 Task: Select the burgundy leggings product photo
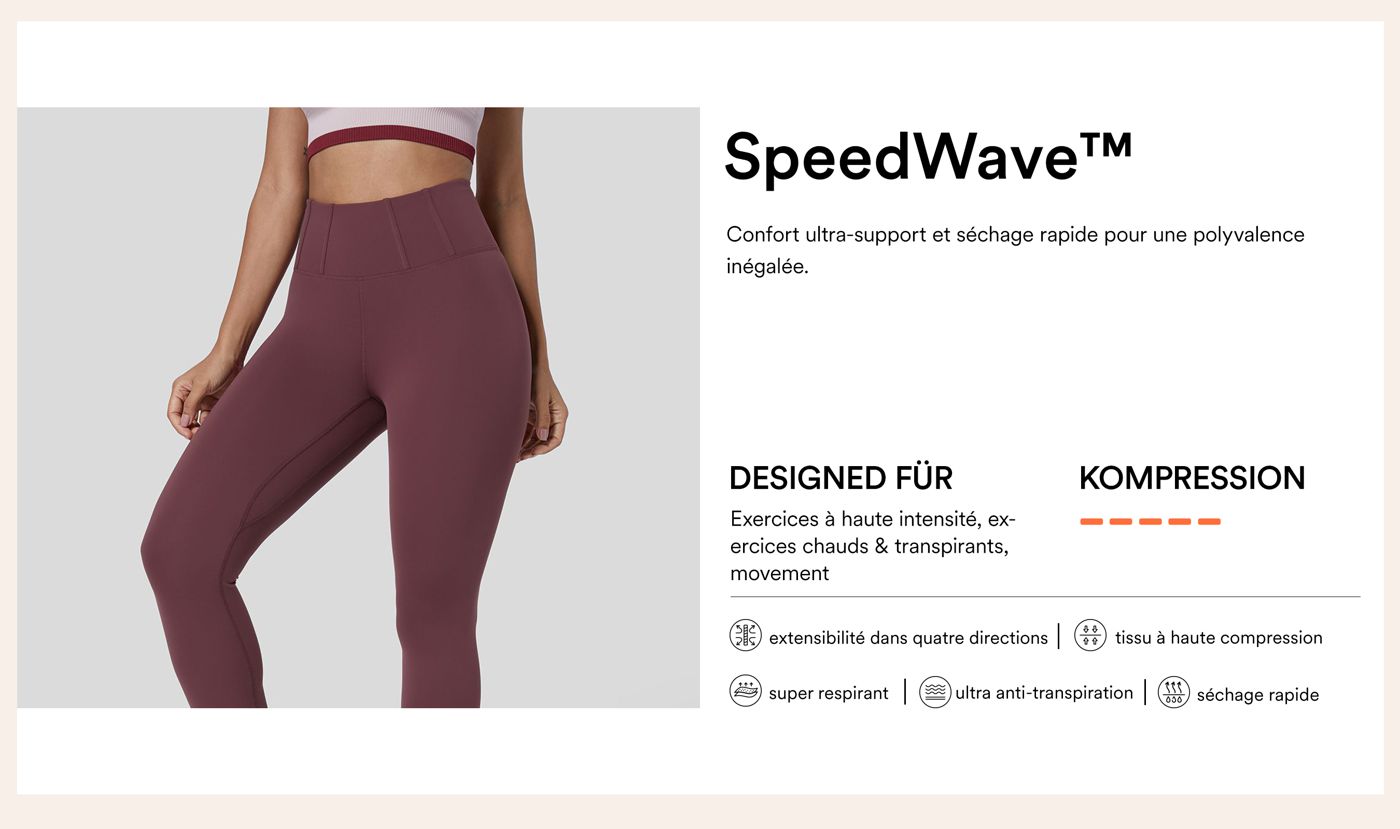tap(358, 407)
